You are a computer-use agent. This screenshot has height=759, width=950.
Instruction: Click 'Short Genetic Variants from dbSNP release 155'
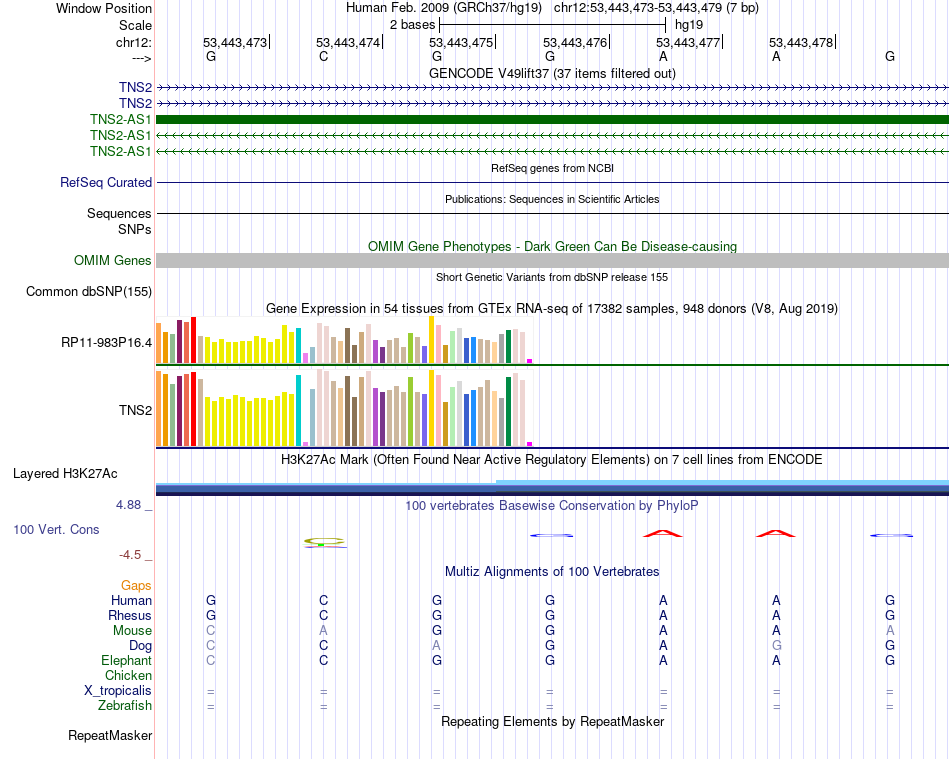pyautogui.click(x=552, y=277)
